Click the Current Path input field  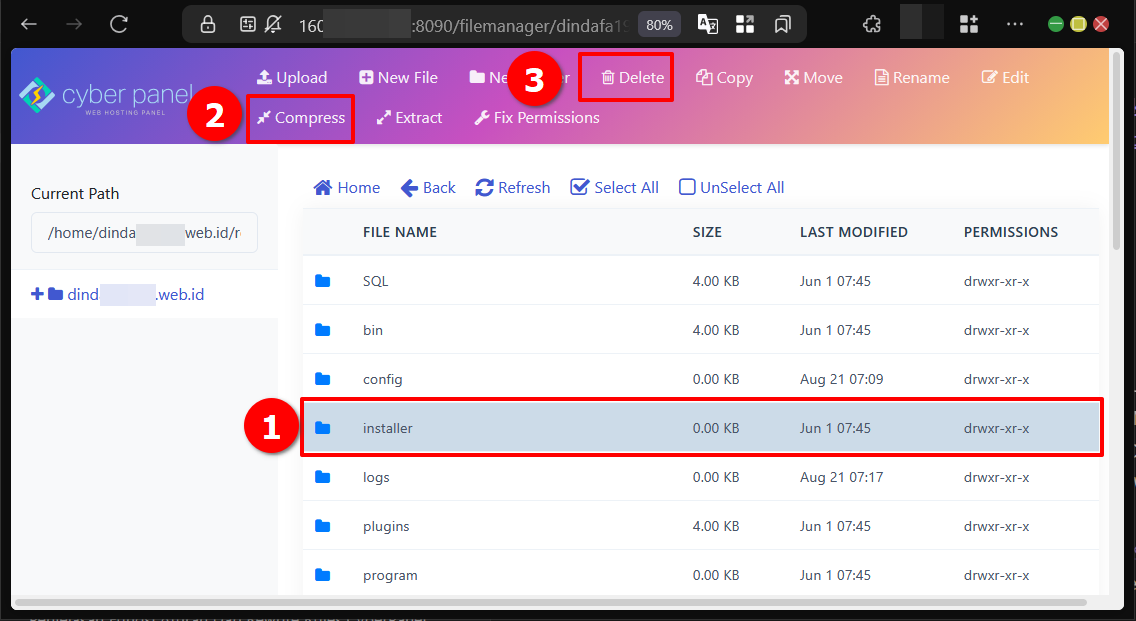pyautogui.click(x=144, y=234)
